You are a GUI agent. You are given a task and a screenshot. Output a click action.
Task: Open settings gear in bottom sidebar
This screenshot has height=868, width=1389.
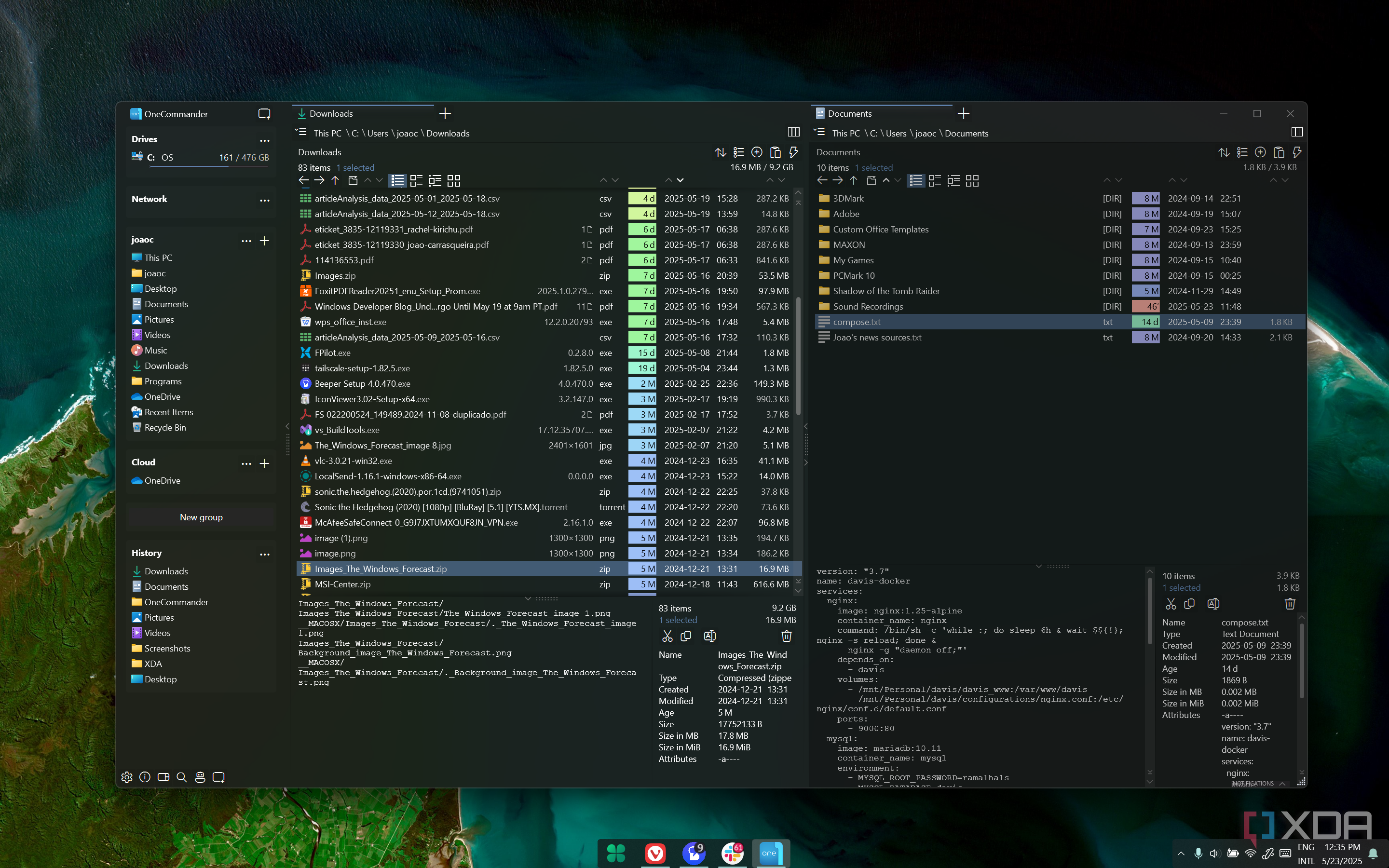[127, 777]
